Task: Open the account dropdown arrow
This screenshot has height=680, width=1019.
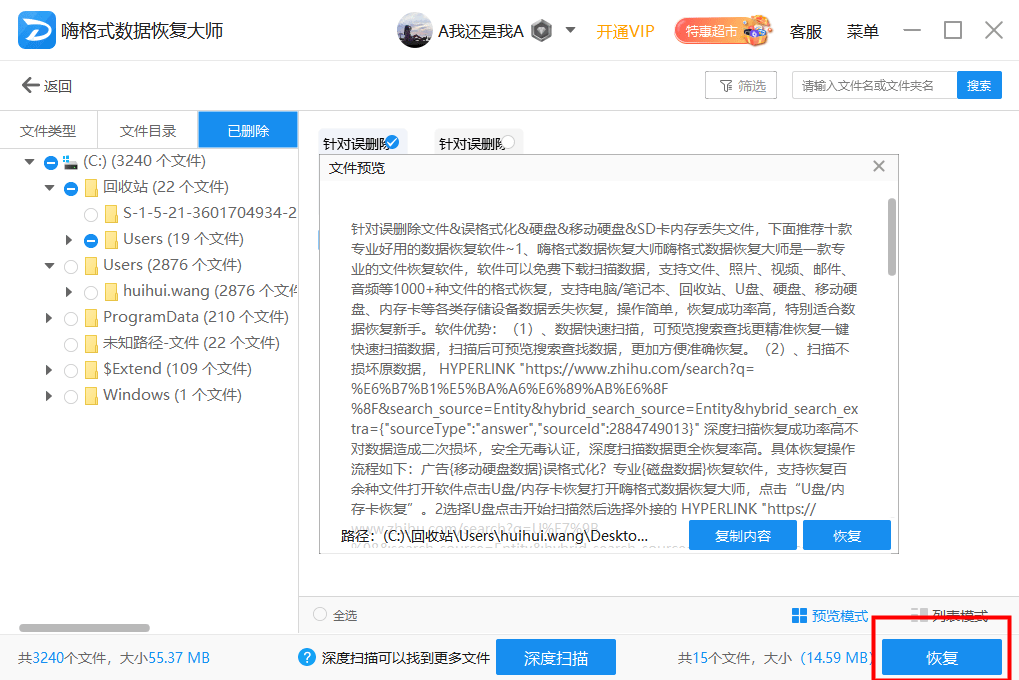Action: pyautogui.click(x=571, y=30)
